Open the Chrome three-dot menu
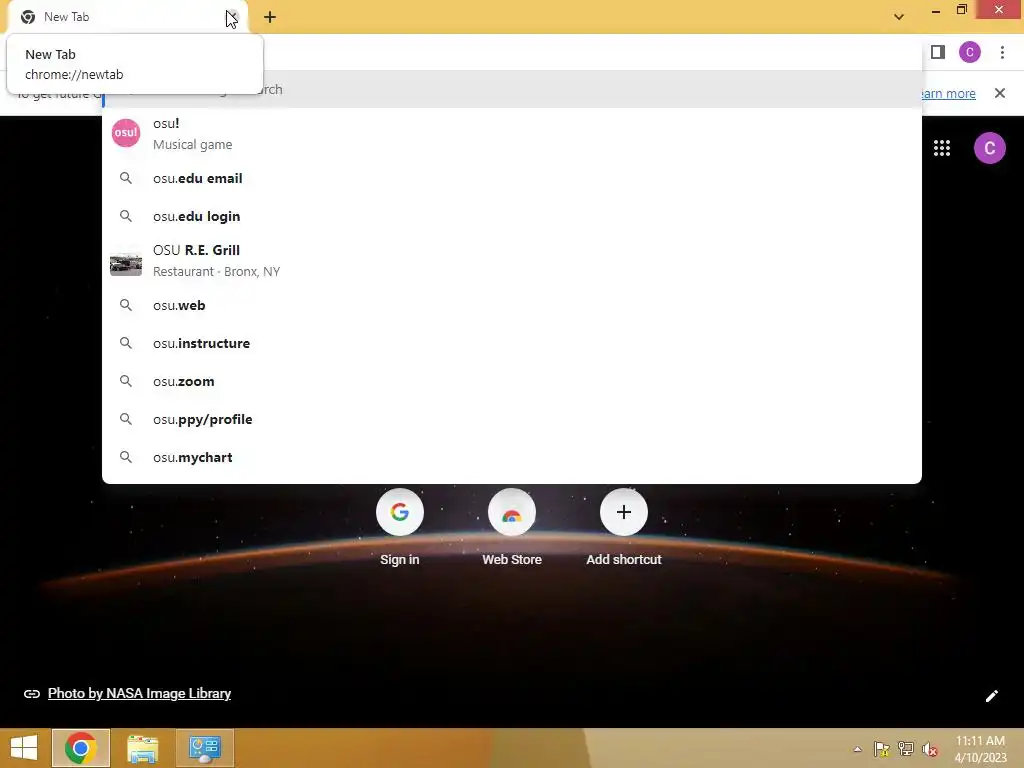Screen dimensions: 1024x768 tap(1002, 52)
